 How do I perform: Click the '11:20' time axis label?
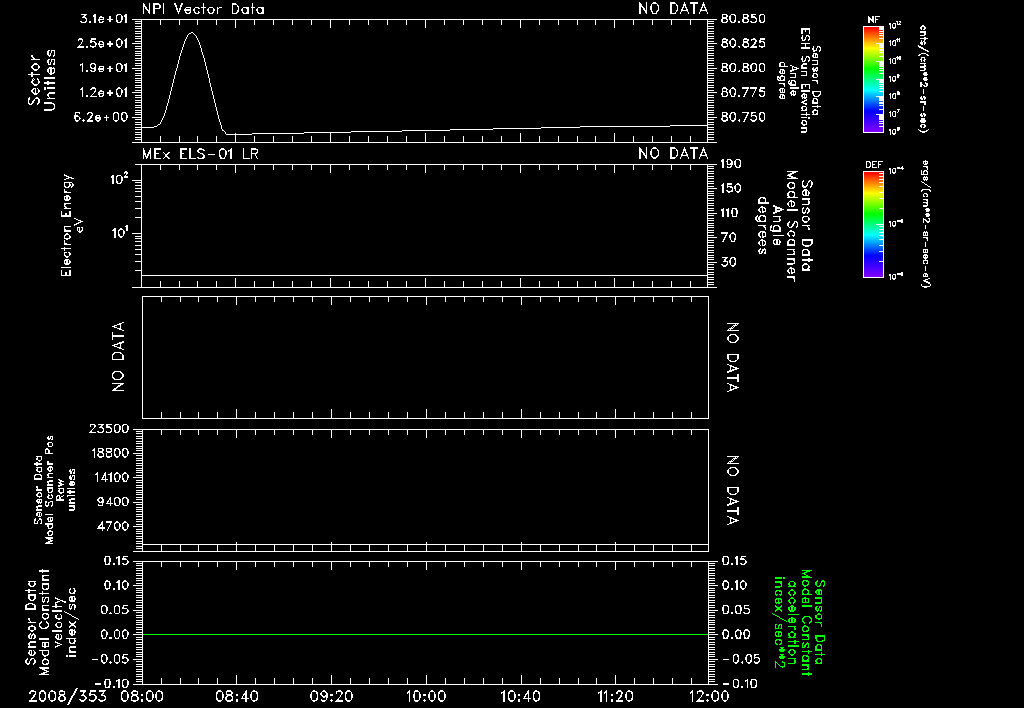coord(615,696)
